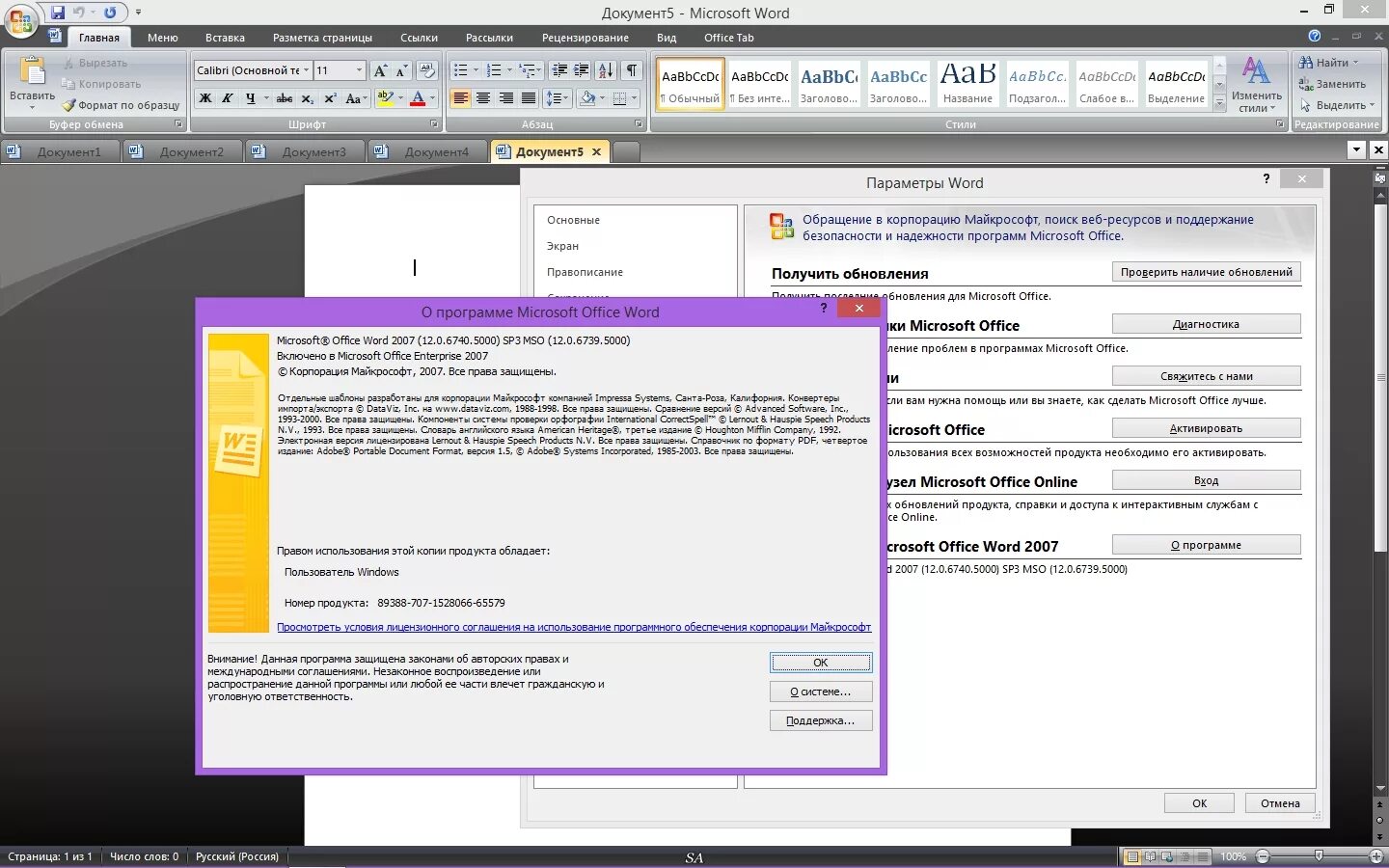This screenshot has width=1389, height=868.
Task: Open the font size dropdown 11
Action: coord(359,70)
